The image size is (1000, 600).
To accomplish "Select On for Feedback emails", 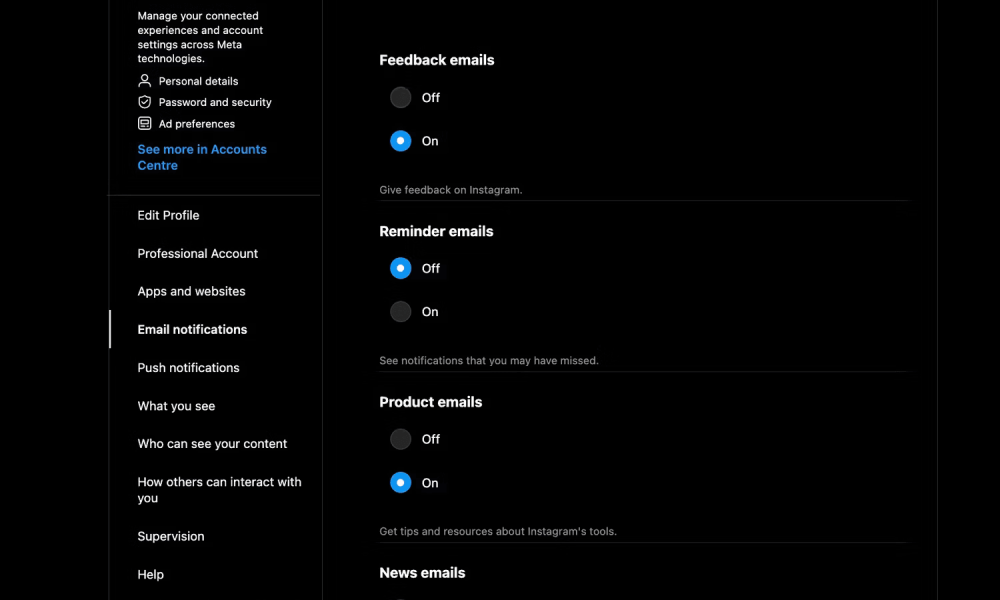I will 401,141.
